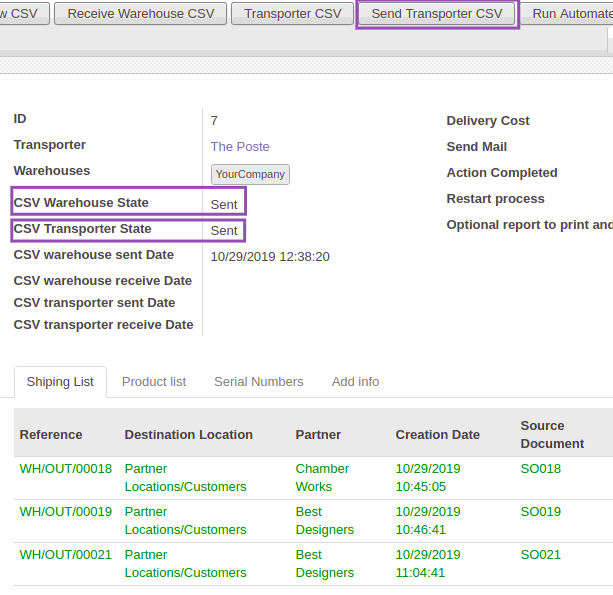Viewport: 613px width, 595px height.
Task: Click the Send Mail label
Action: (x=477, y=147)
